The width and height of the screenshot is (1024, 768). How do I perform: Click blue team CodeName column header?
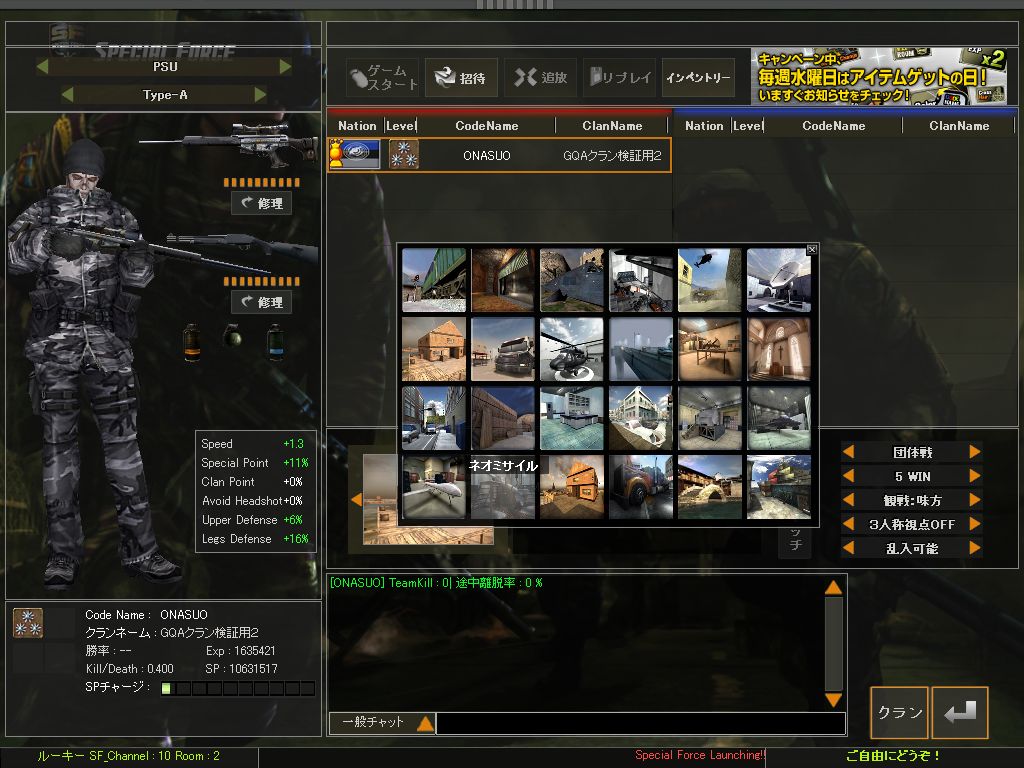pyautogui.click(x=833, y=125)
